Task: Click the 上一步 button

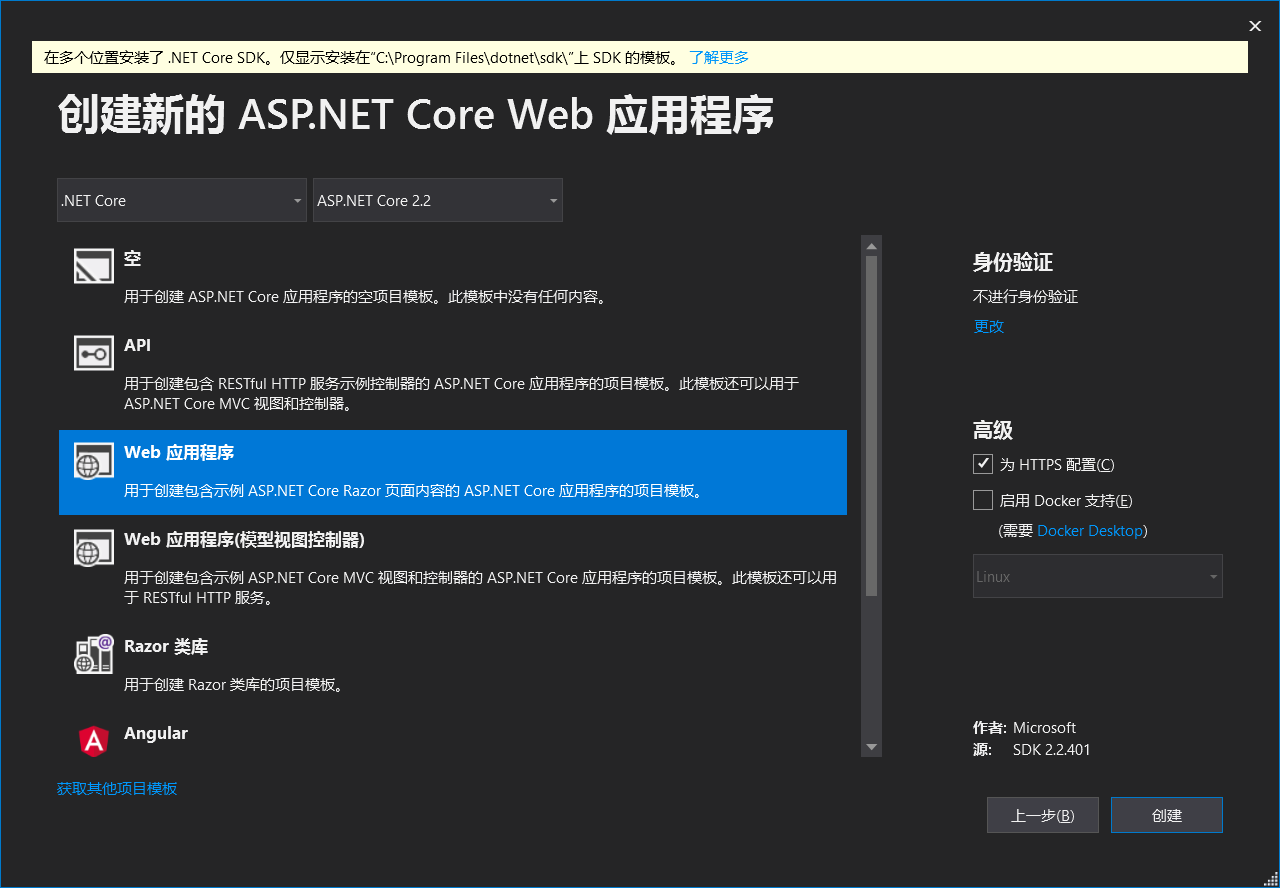Action: 1042,814
